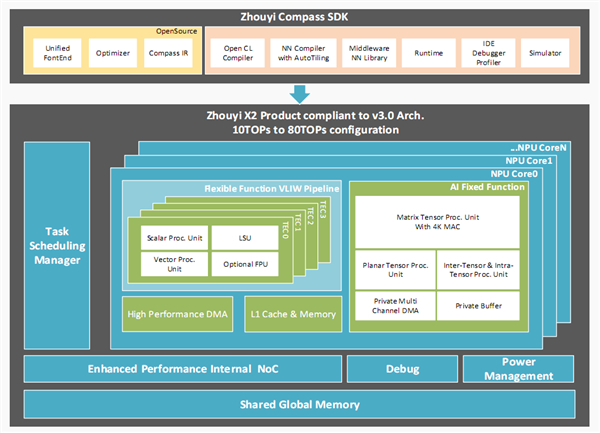Select the Private Buffer box

point(478,306)
